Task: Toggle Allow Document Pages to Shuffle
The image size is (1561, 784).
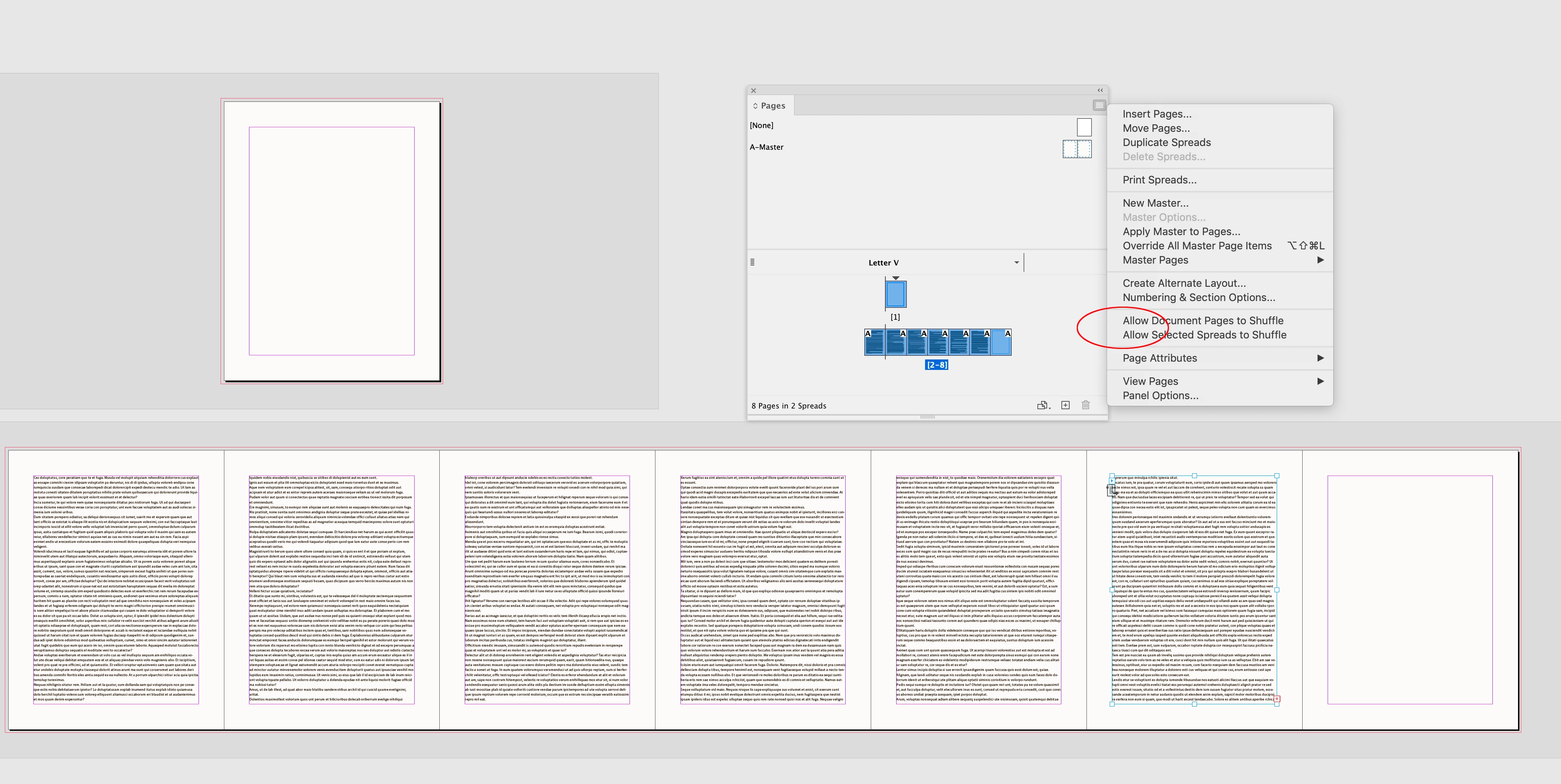Action: pyautogui.click(x=1202, y=320)
